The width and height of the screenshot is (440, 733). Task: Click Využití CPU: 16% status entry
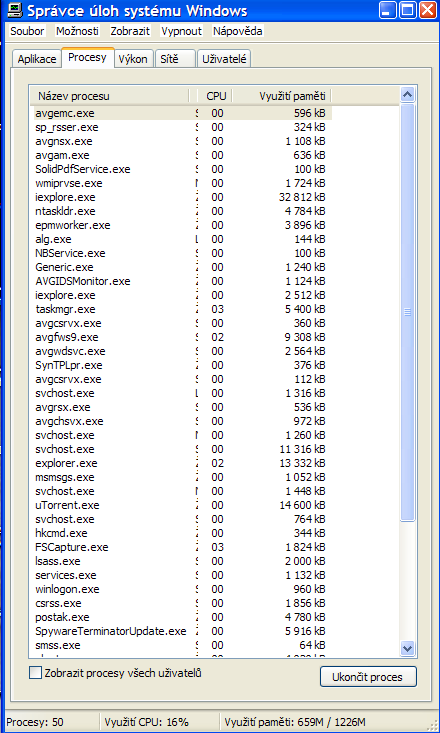(147, 722)
